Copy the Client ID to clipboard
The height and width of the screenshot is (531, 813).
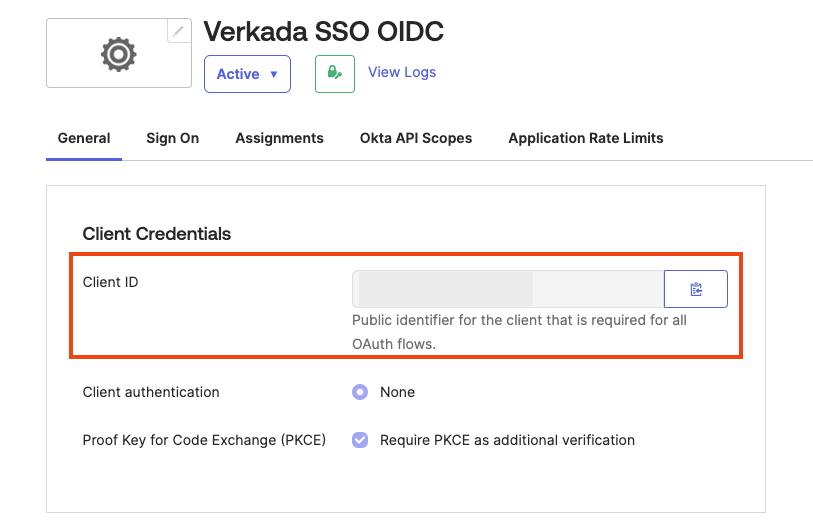[x=696, y=289]
